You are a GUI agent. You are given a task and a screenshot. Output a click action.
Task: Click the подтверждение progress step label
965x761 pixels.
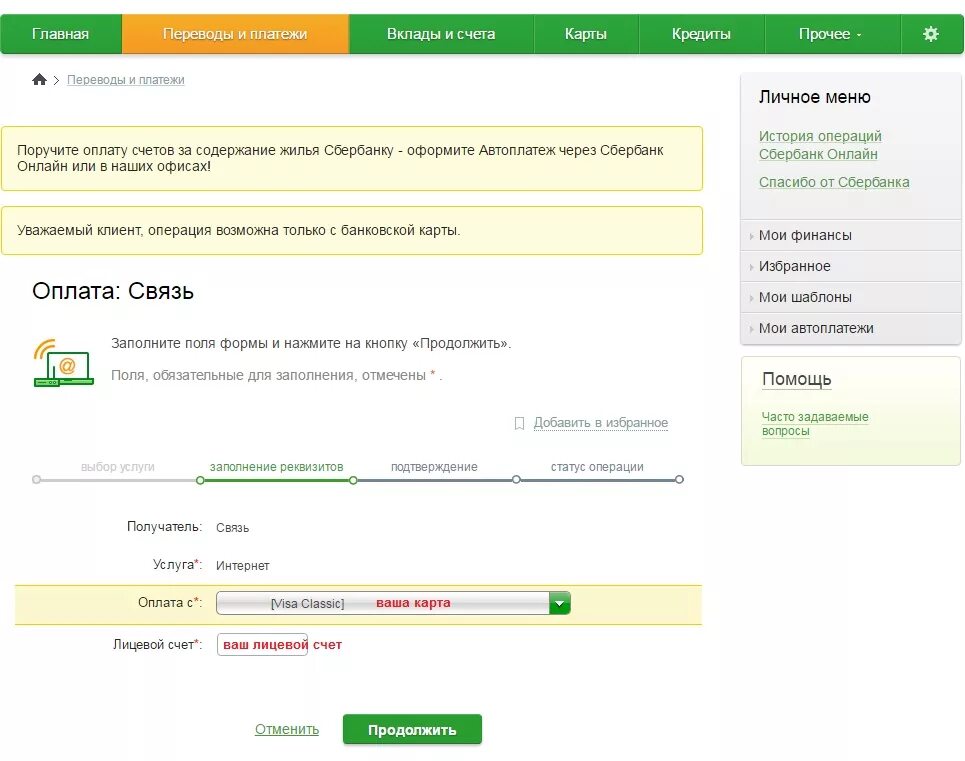point(434,467)
